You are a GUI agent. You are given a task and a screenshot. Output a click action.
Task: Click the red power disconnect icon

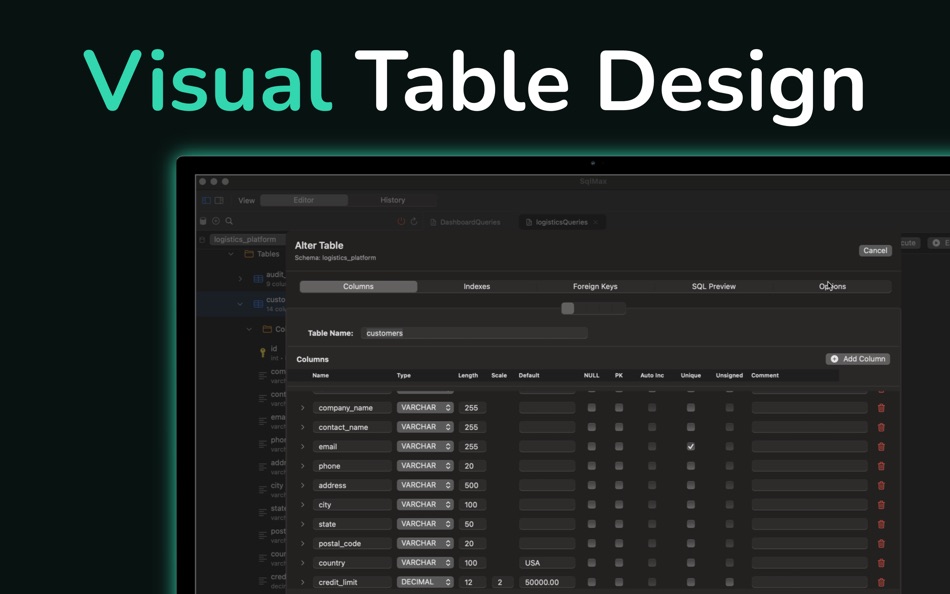(x=400, y=222)
